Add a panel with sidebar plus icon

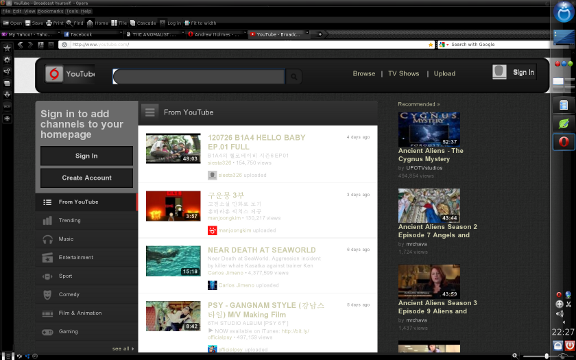[x=7, y=119]
